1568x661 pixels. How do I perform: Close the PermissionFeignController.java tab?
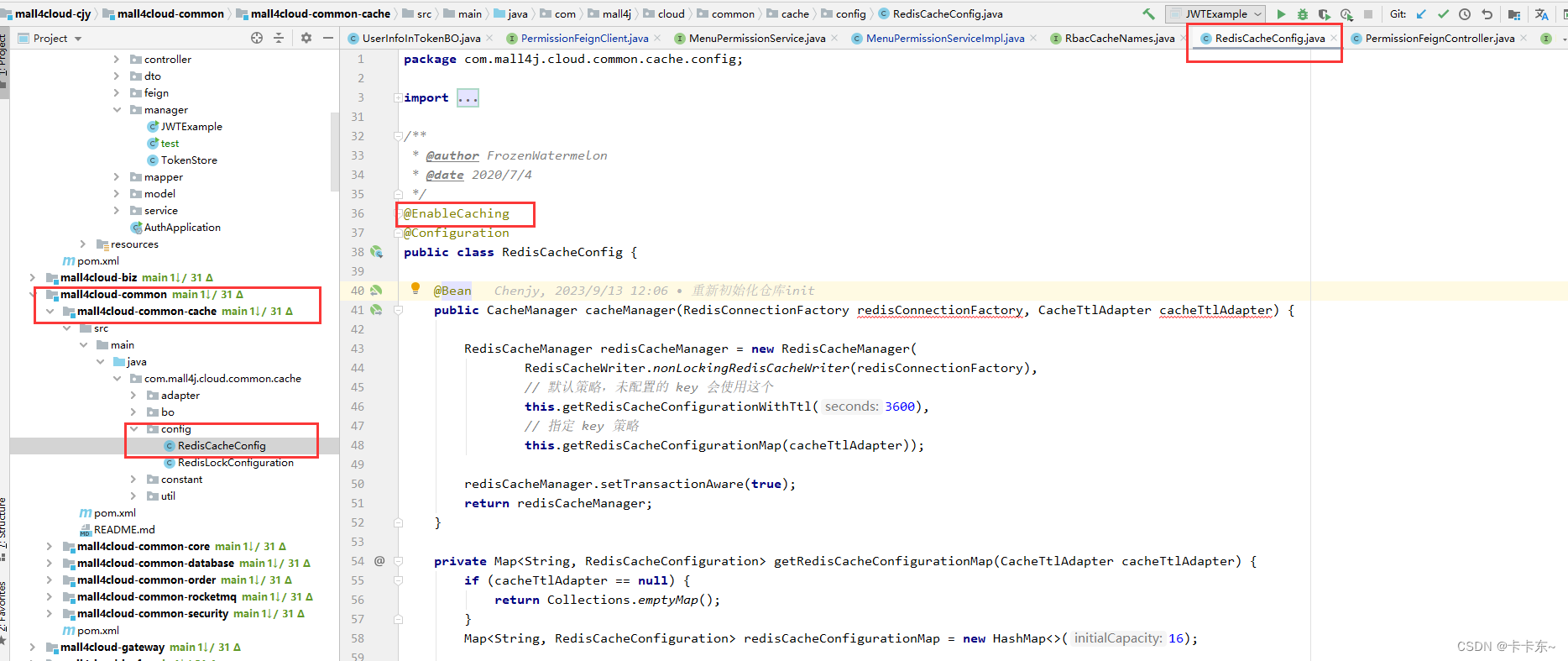1524,38
